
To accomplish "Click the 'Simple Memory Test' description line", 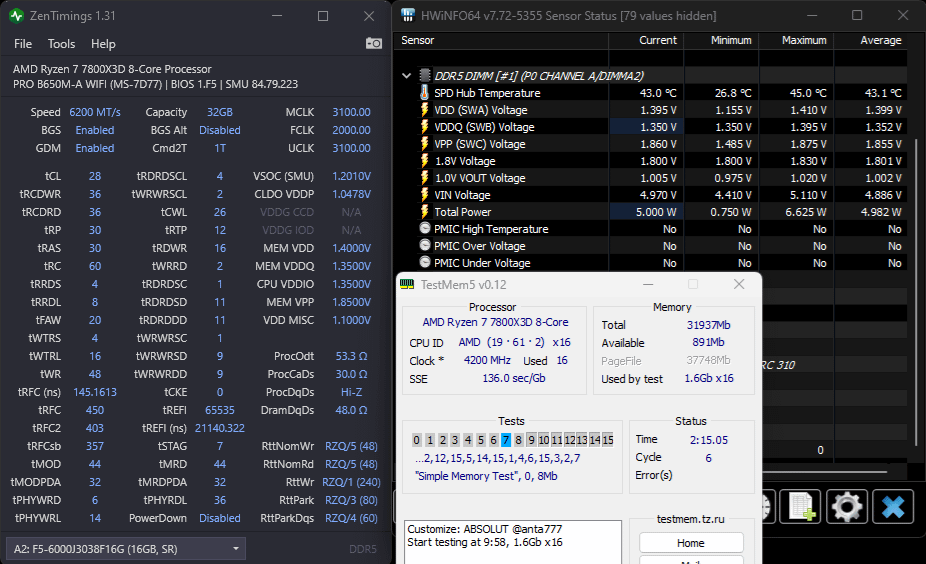I will tap(486, 476).
